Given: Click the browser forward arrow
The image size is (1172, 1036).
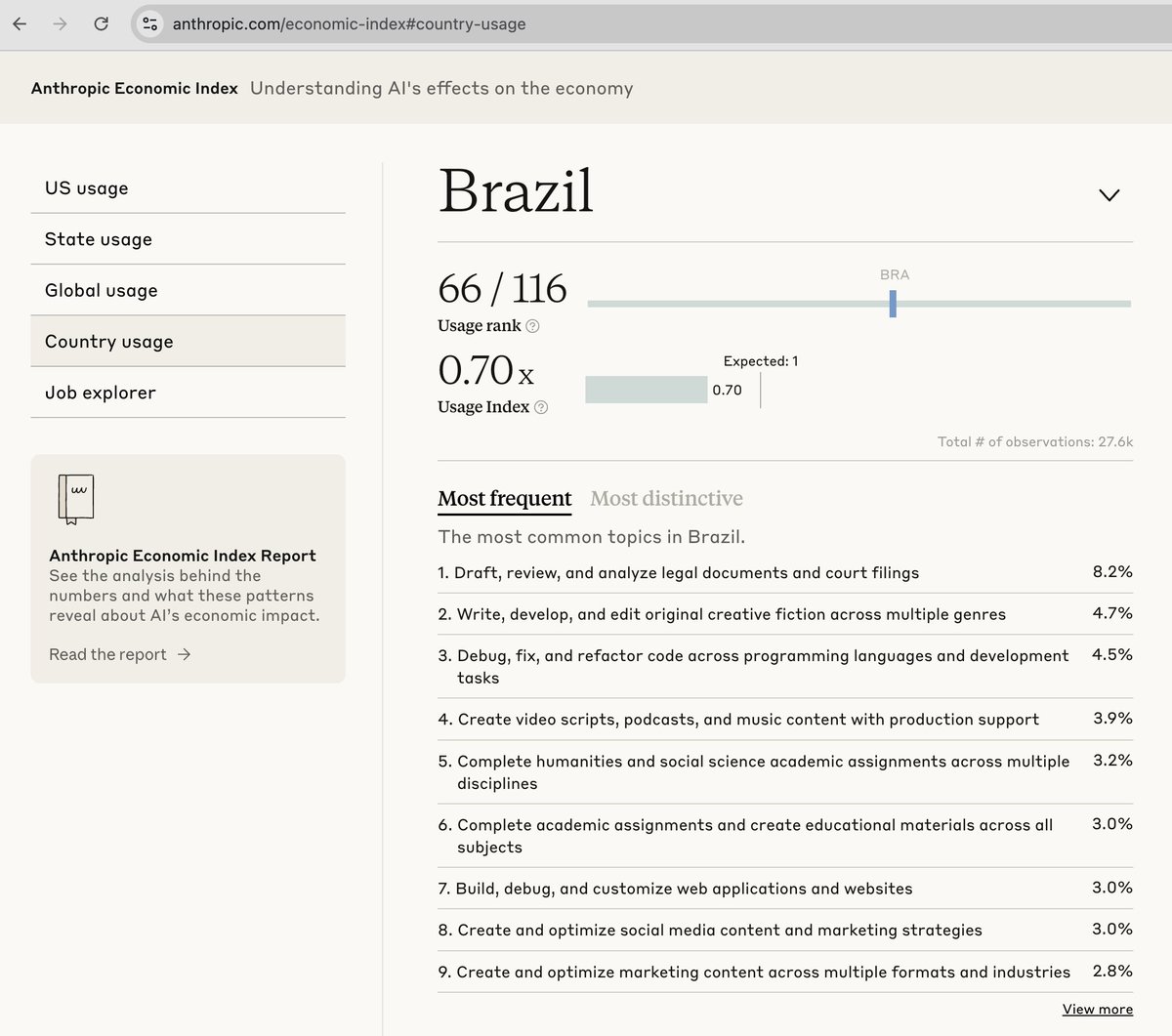Looking at the screenshot, I should pyautogui.click(x=61, y=23).
